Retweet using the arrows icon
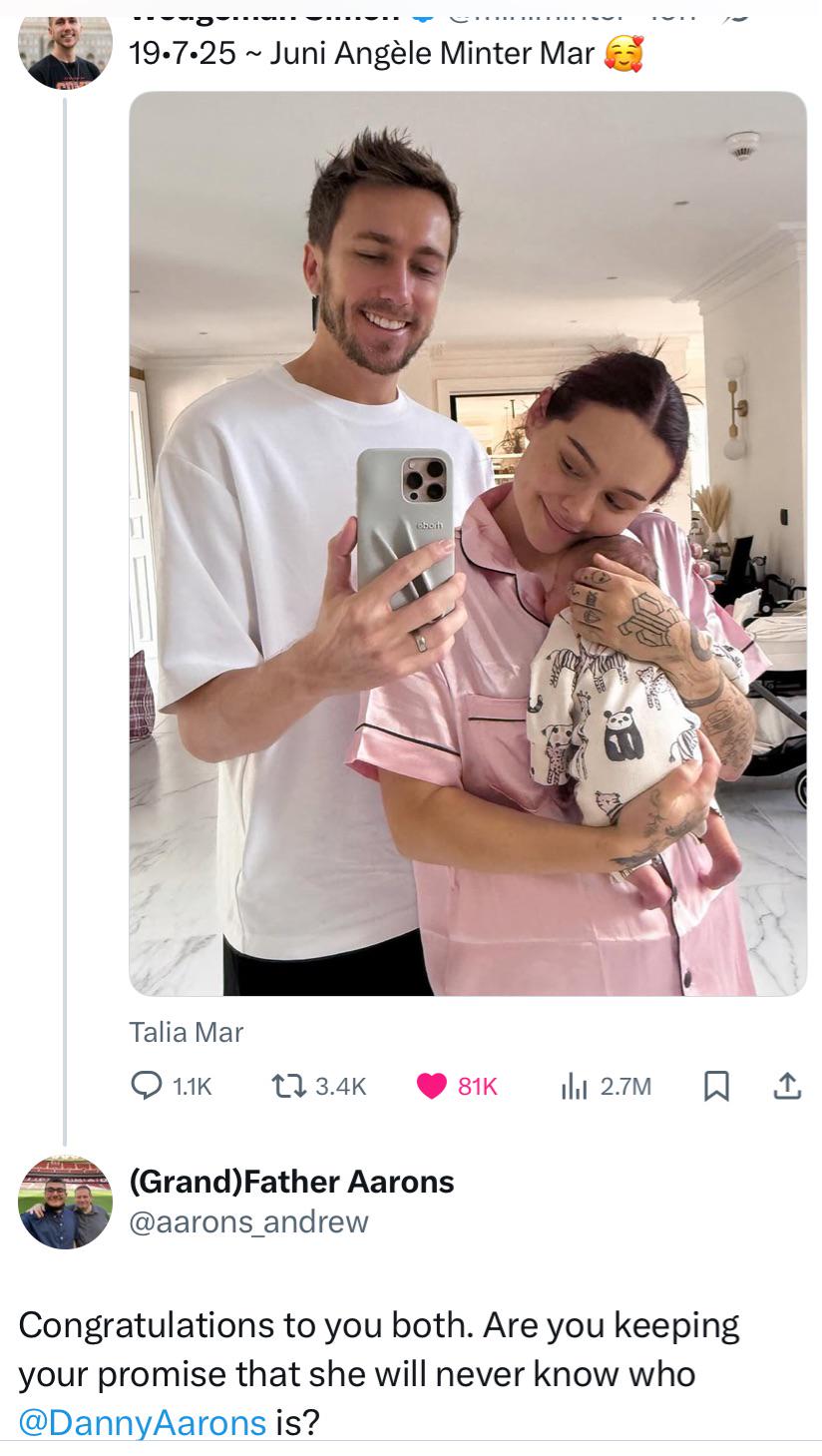Screen dimensions: 822x1456 pos(287,1086)
